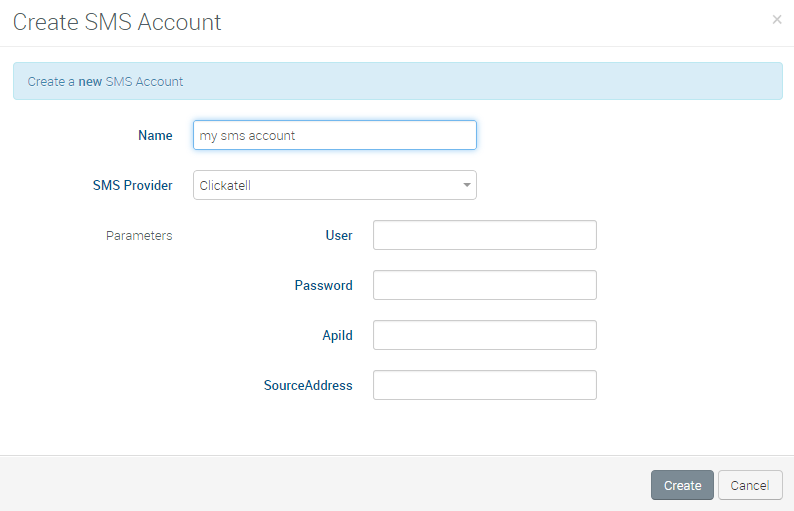Click the Password label text
The height and width of the screenshot is (511, 794).
[x=323, y=286]
